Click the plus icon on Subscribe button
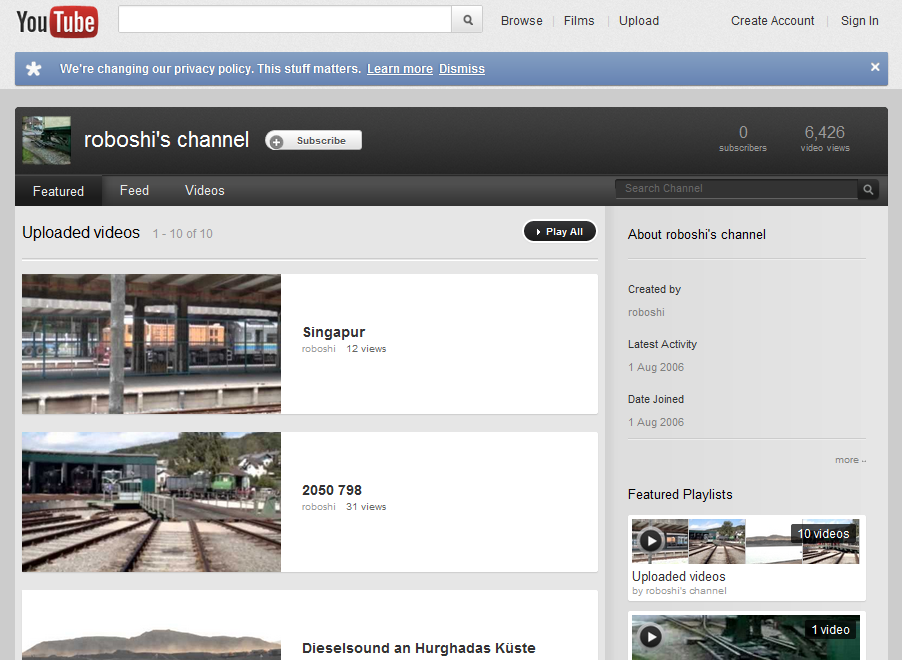 point(277,142)
